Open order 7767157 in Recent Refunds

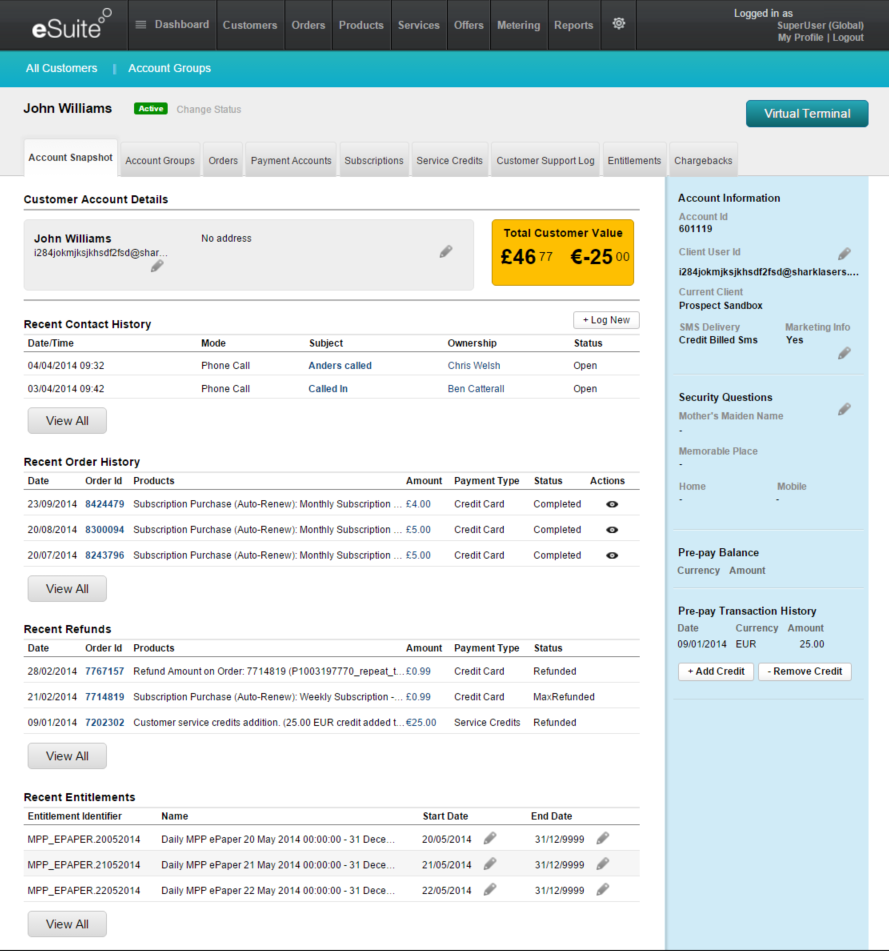pyautogui.click(x=104, y=671)
